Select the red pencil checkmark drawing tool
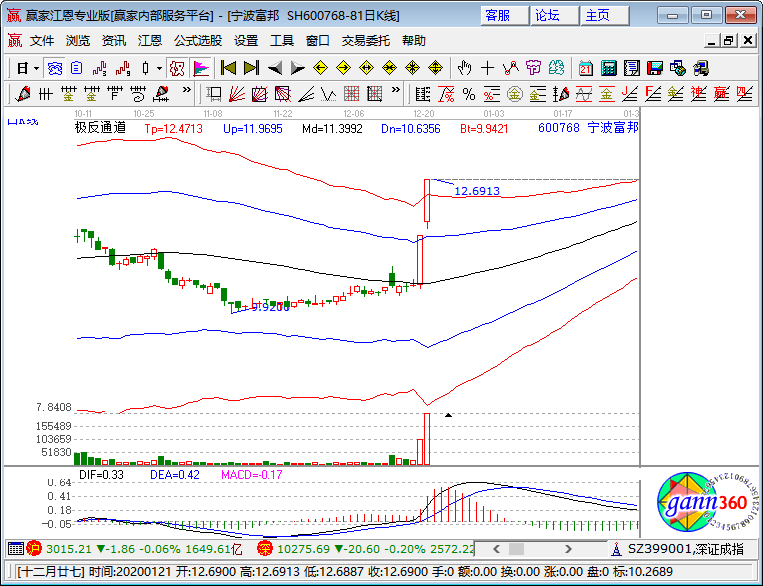763x586 pixels. tap(22, 93)
